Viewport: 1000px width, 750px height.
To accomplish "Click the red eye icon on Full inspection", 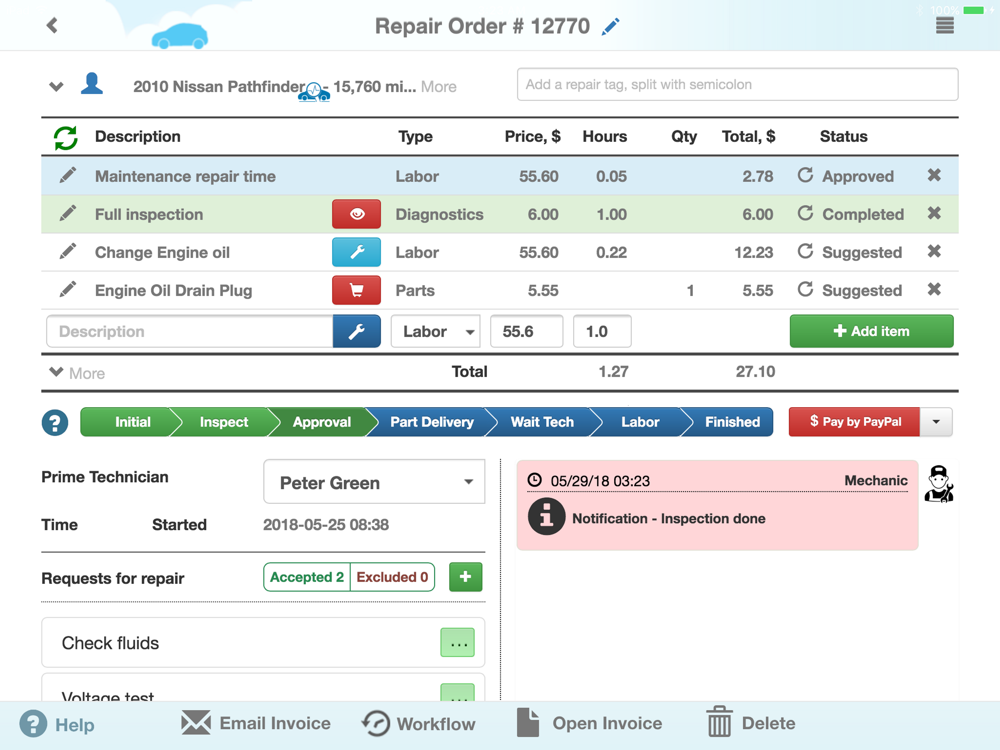I will [x=357, y=214].
